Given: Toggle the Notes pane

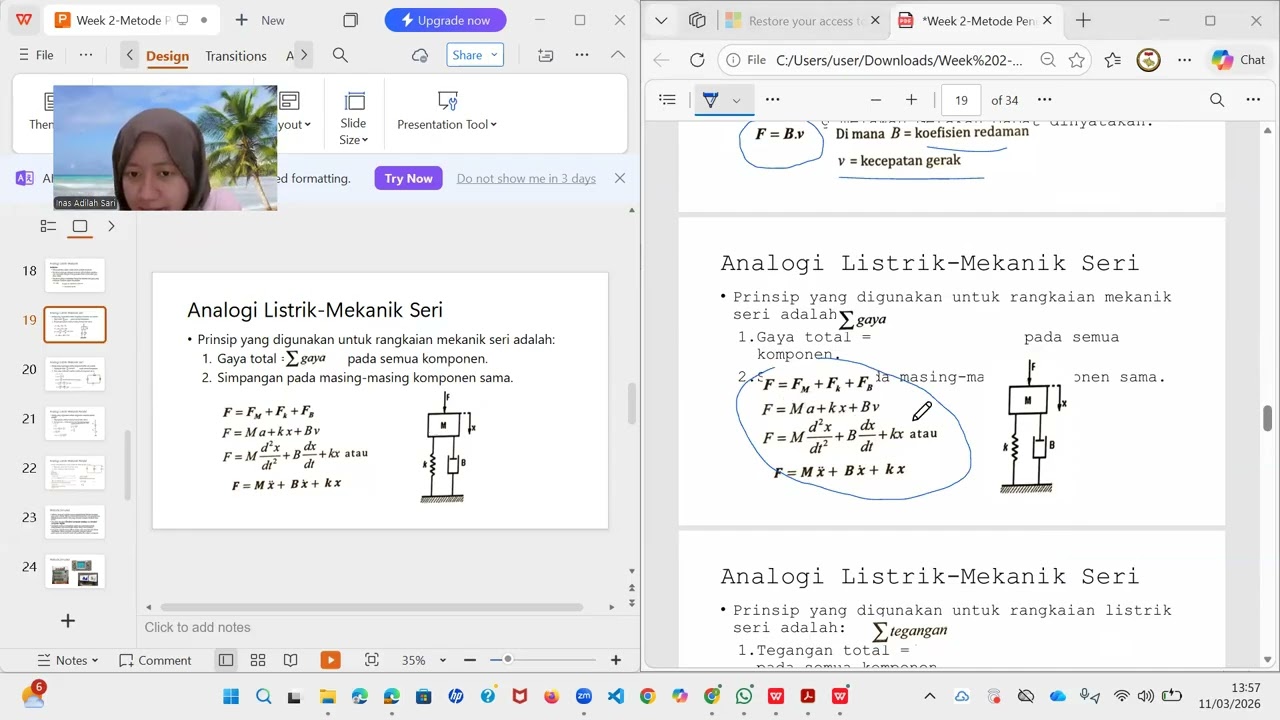Looking at the screenshot, I should (x=68, y=660).
